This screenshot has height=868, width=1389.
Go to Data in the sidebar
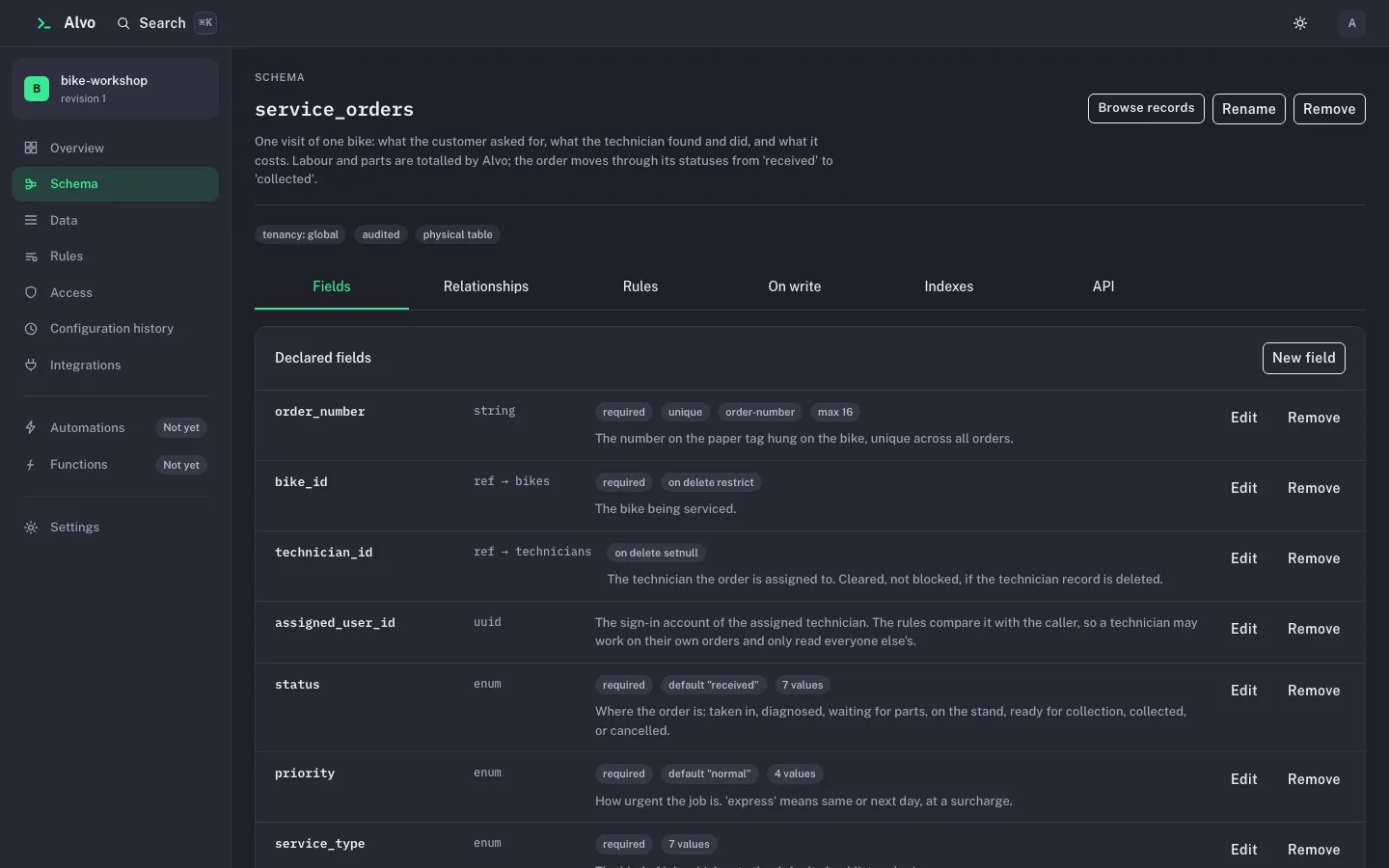[x=115, y=220]
